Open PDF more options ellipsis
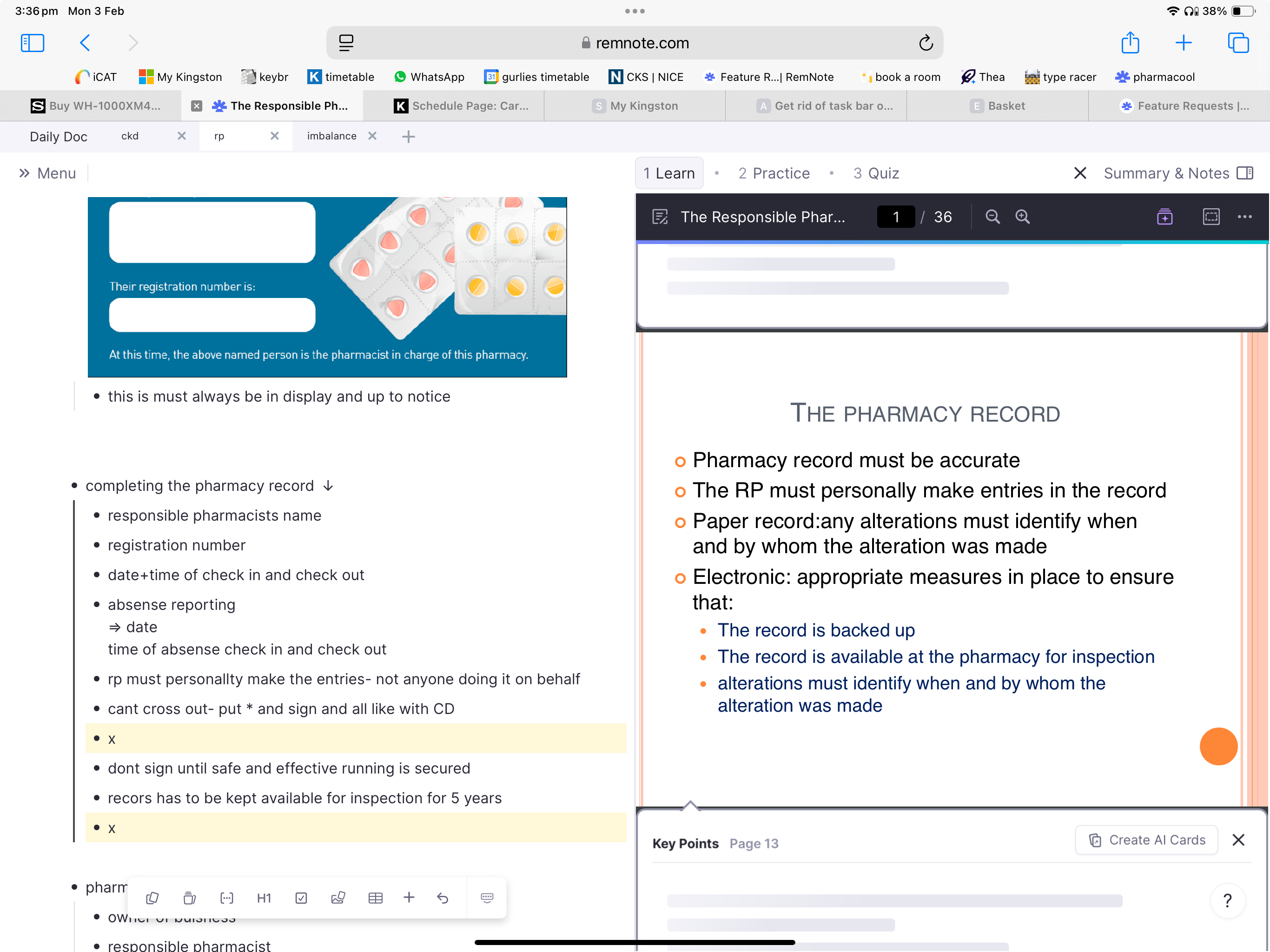Viewport: 1270px width, 952px height. pos(1244,217)
